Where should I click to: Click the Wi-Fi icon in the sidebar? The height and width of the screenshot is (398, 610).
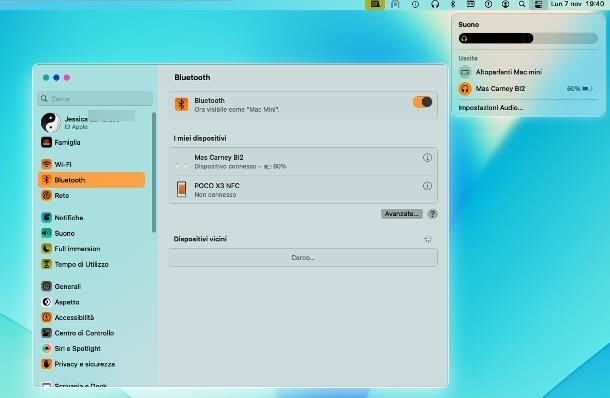pos(46,164)
